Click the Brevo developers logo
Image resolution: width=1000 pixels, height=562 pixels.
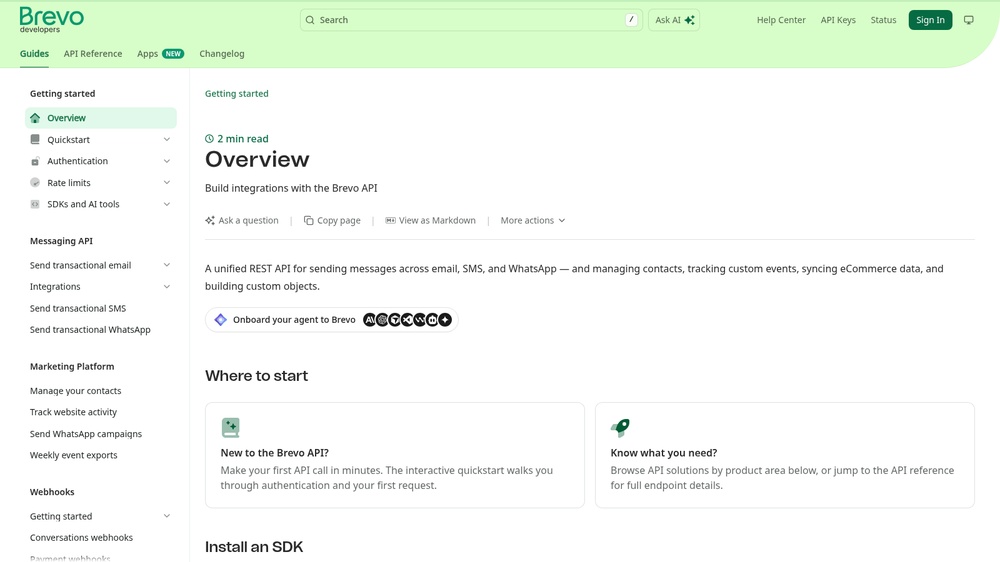point(52,20)
